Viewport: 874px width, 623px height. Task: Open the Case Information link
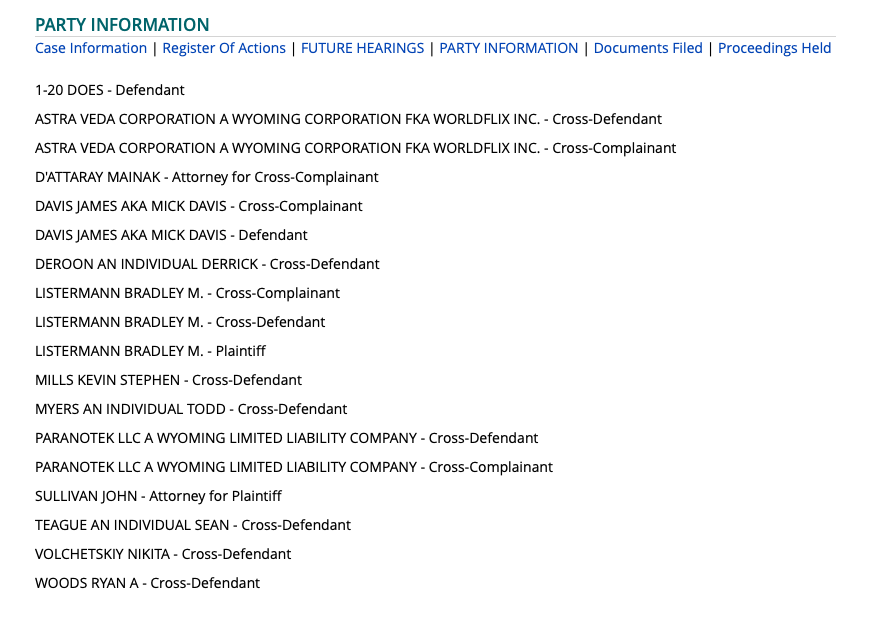tap(91, 48)
